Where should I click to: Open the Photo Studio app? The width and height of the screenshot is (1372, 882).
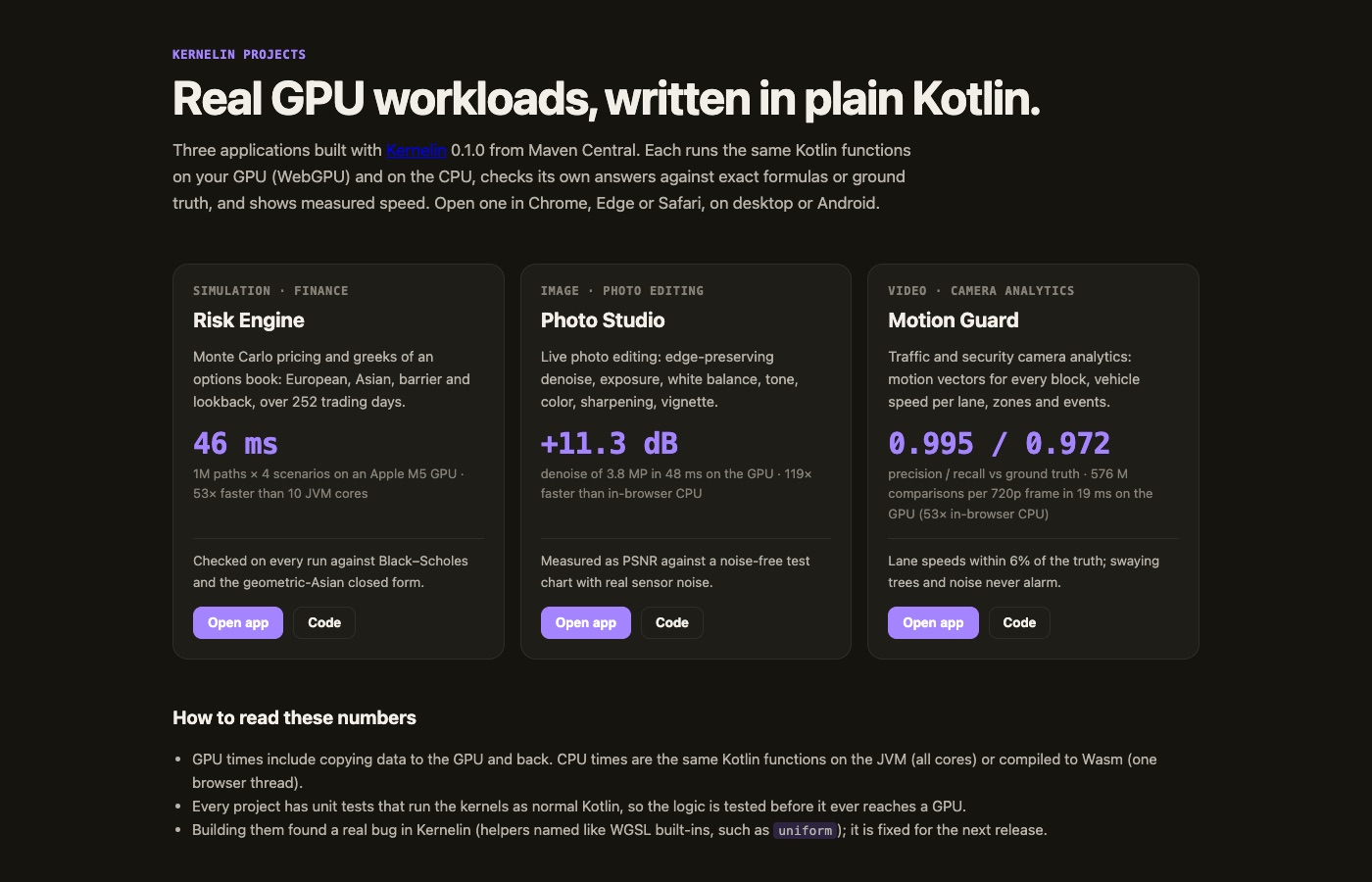(x=586, y=622)
